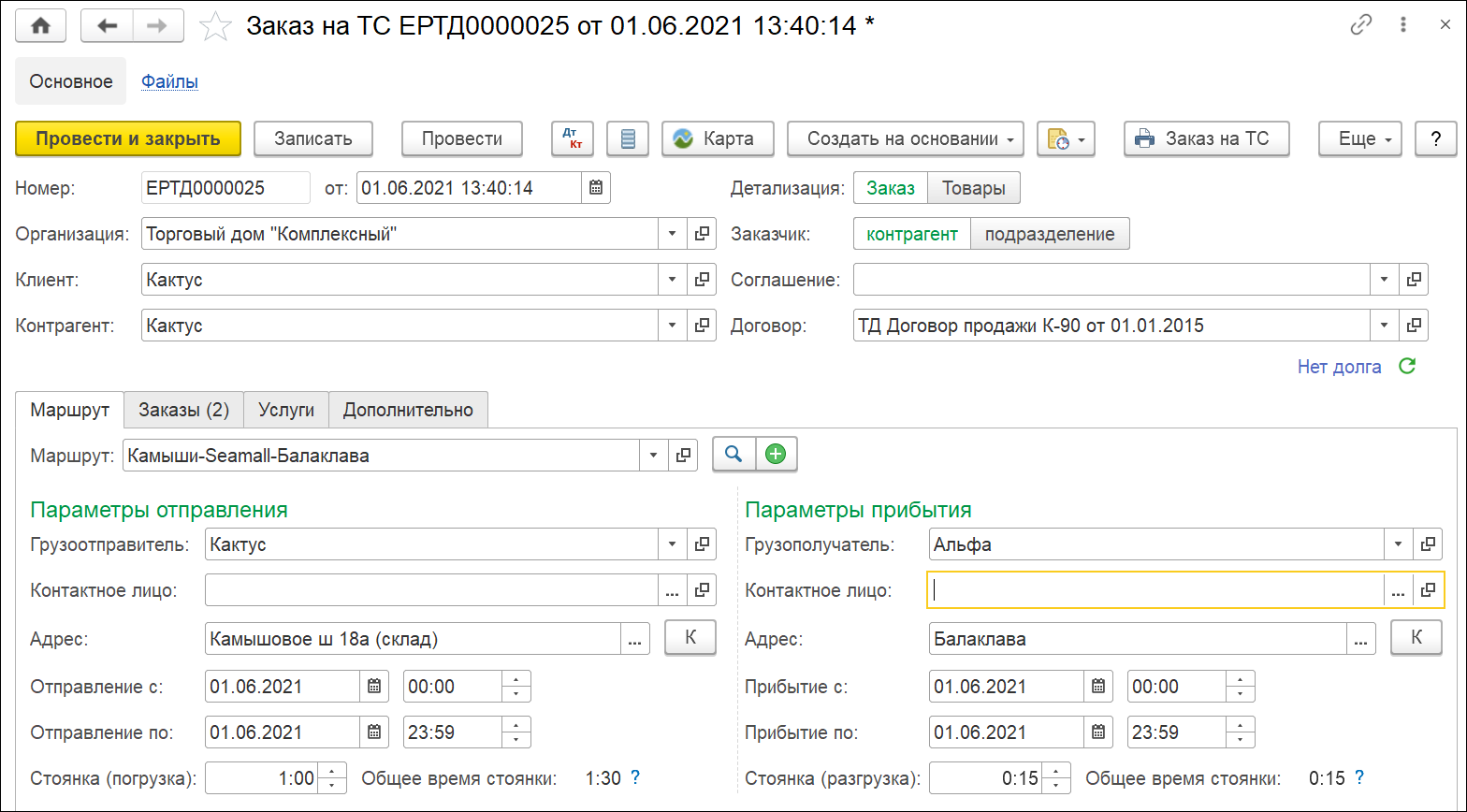Open the Создать на основании dropdown
This screenshot has width=1467, height=812.
[905, 139]
